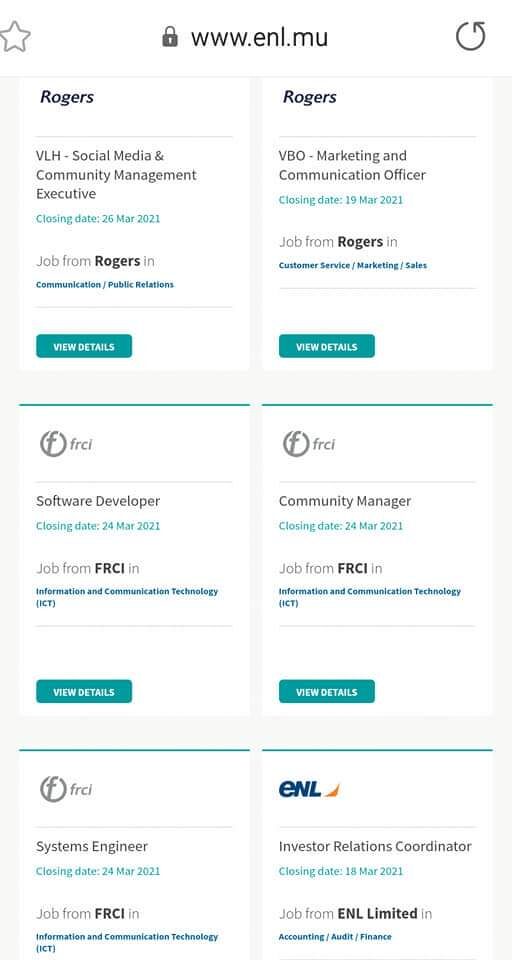Open Investor Relations Coordinator job title

375,846
